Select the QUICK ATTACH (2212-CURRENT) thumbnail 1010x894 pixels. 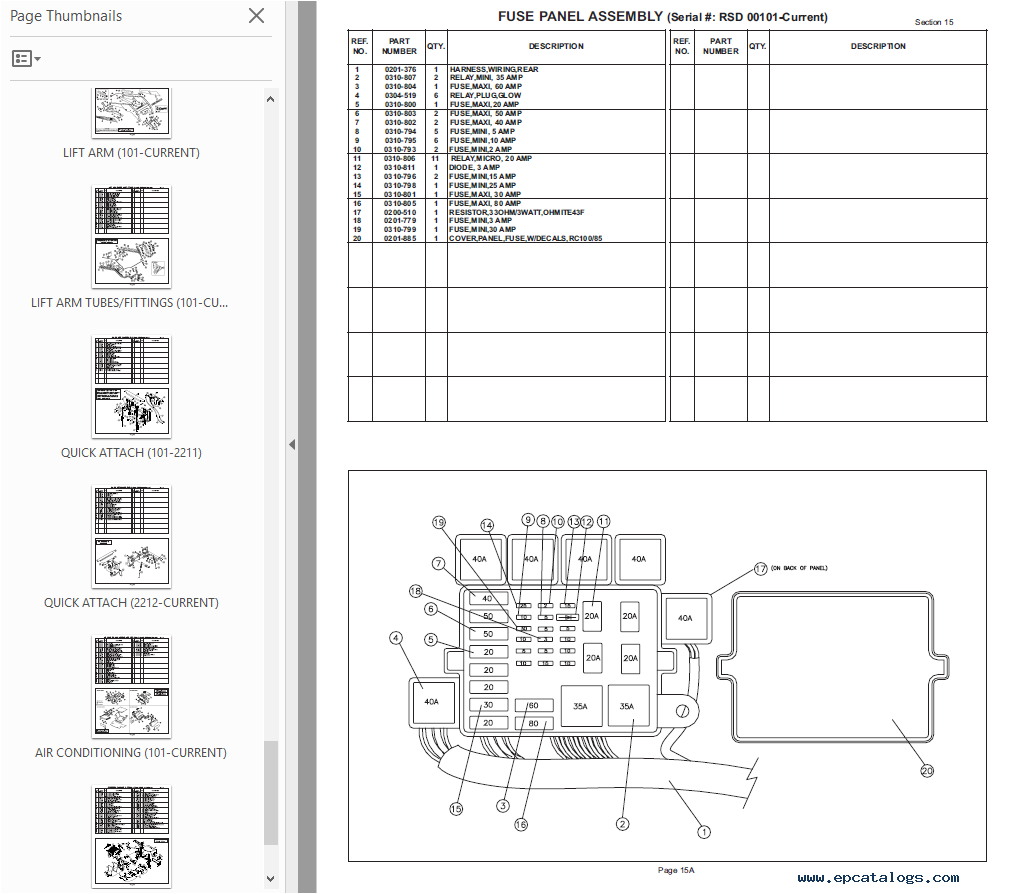(131, 536)
